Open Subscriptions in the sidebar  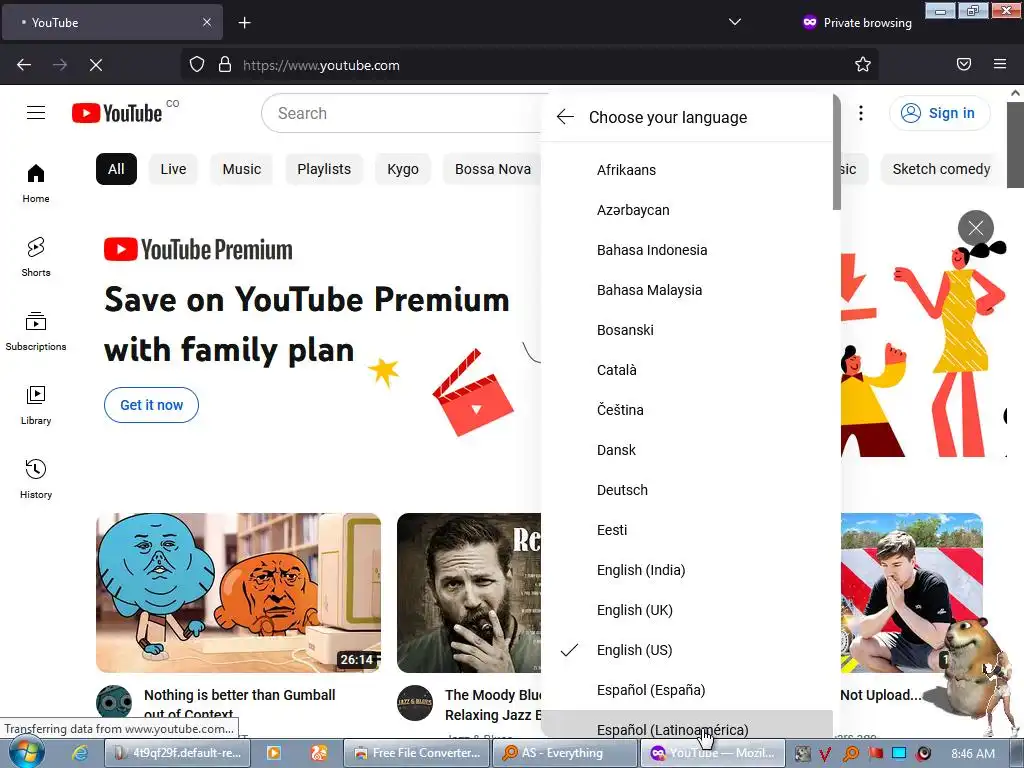point(36,332)
